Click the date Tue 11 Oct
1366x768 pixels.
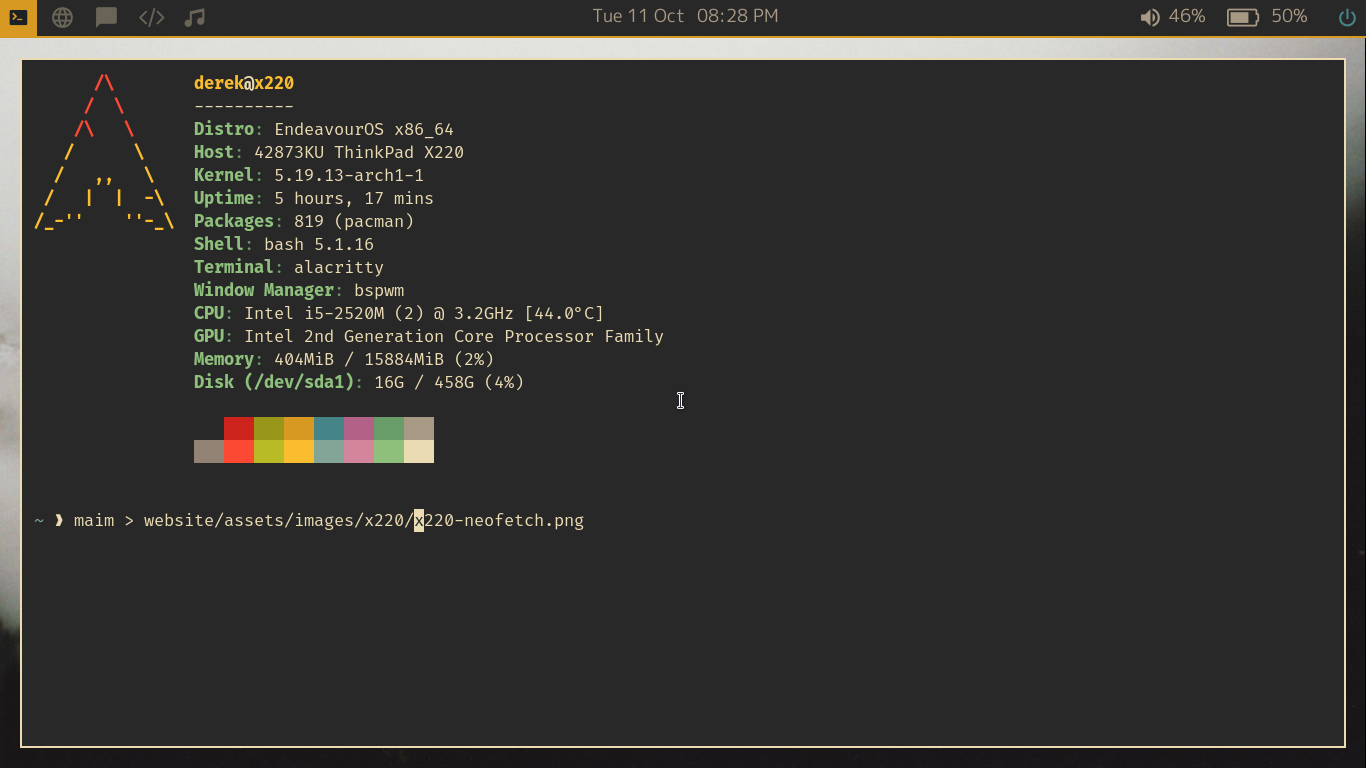pos(638,16)
